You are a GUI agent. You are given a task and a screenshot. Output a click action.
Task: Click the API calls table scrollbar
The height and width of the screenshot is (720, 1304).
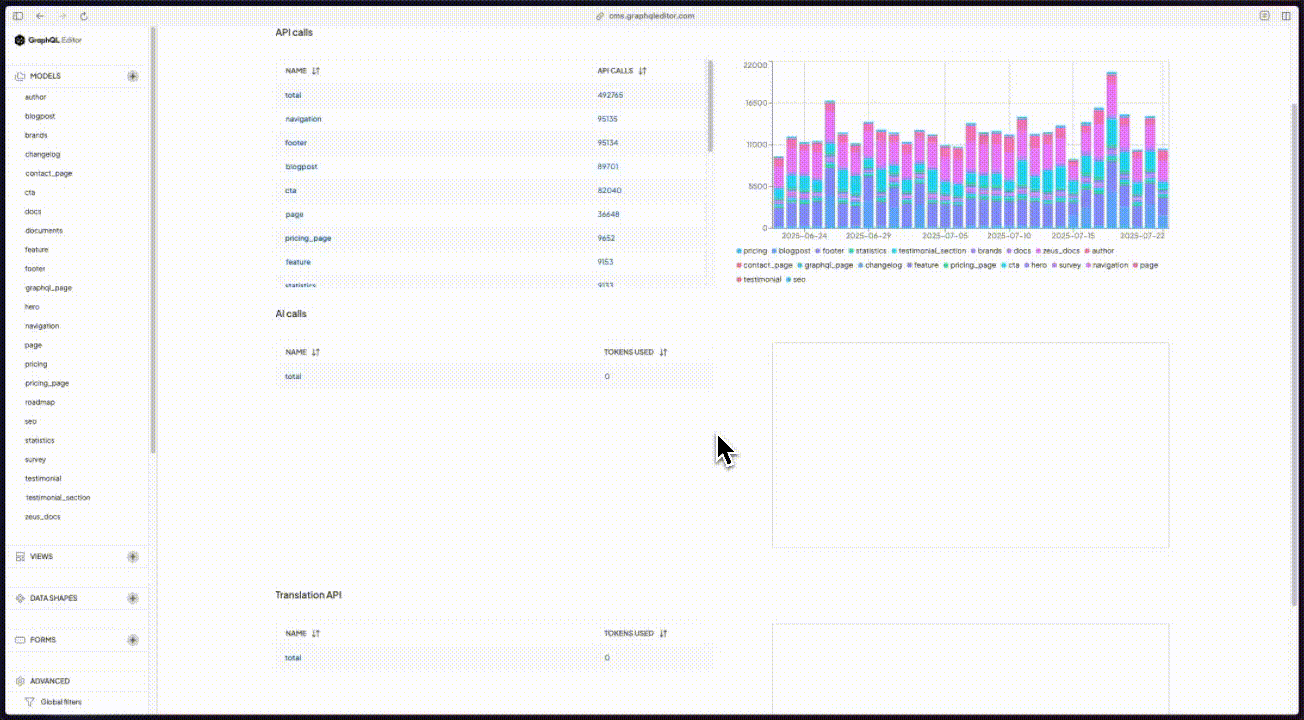pos(711,105)
